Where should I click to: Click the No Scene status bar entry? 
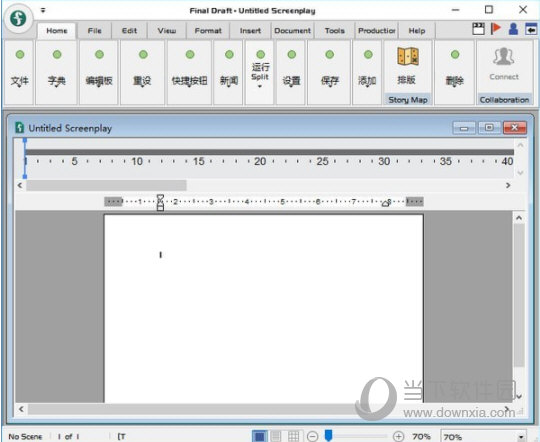coord(25,436)
